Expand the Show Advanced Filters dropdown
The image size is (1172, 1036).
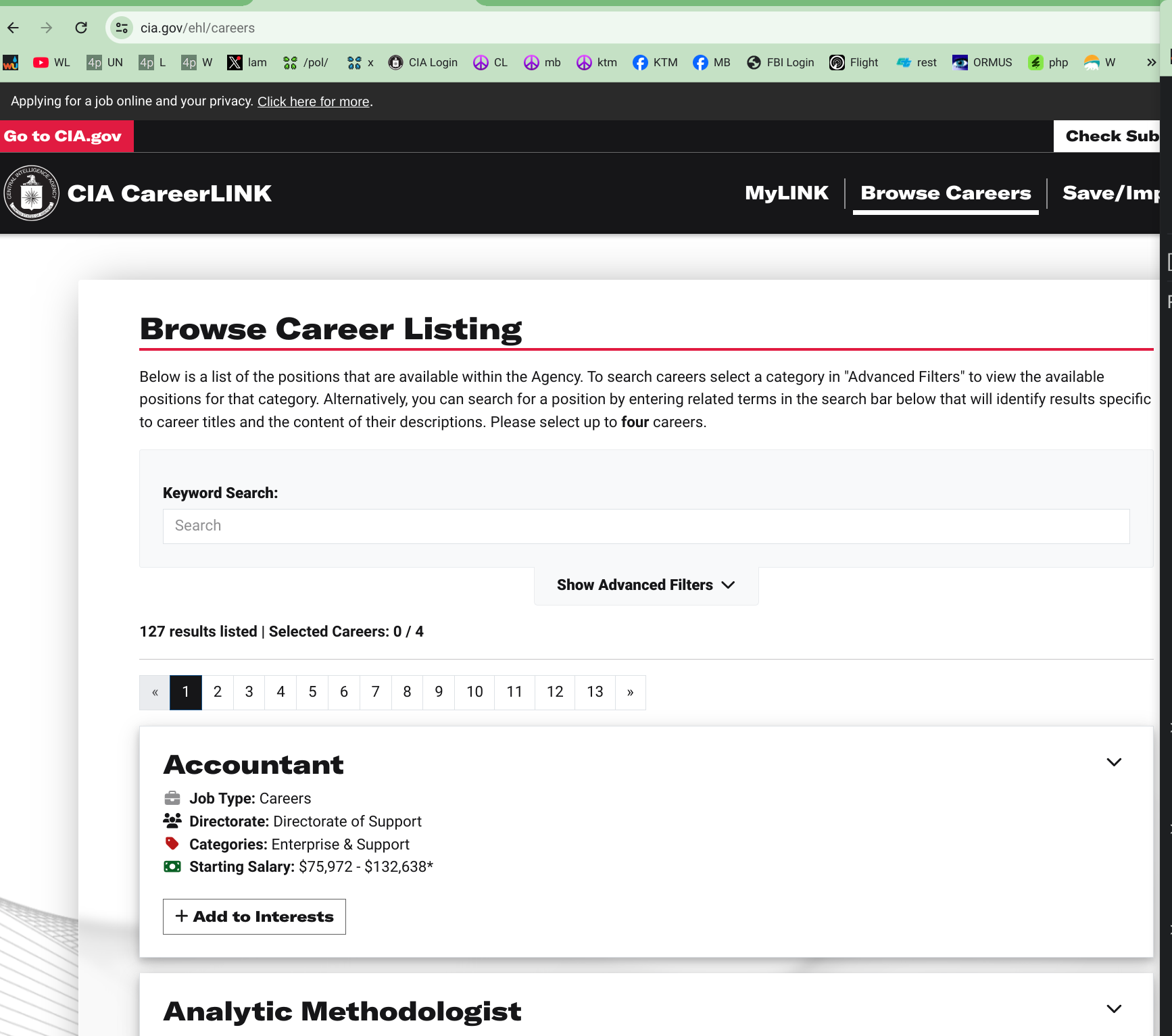(x=646, y=585)
